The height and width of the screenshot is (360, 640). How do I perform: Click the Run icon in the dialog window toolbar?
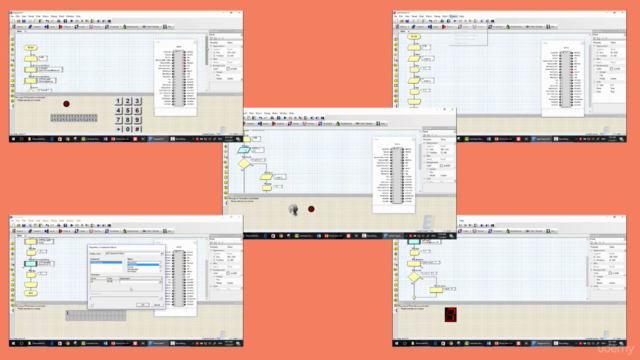71,225
